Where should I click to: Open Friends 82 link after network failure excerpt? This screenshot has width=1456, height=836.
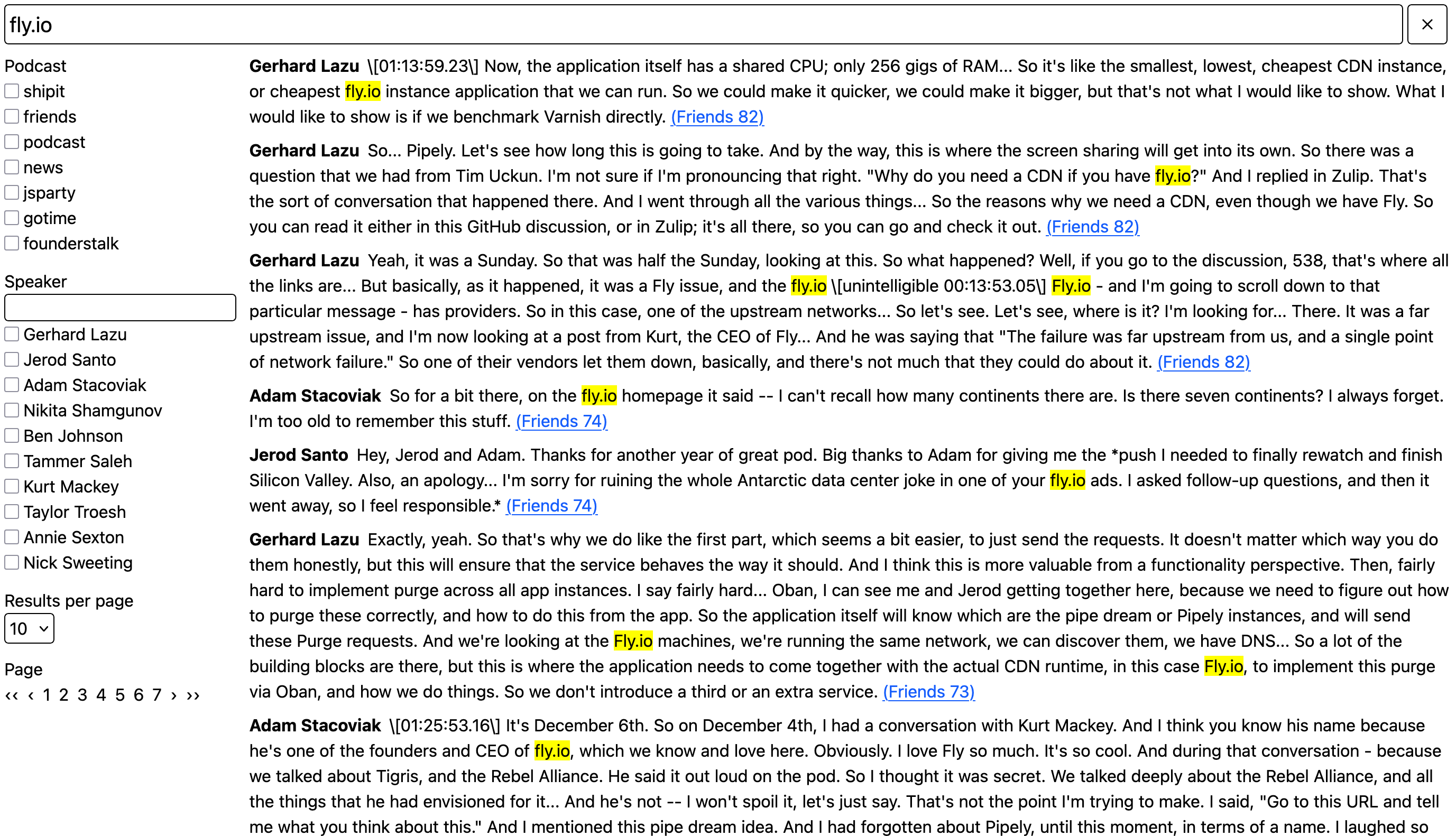[x=1204, y=363]
